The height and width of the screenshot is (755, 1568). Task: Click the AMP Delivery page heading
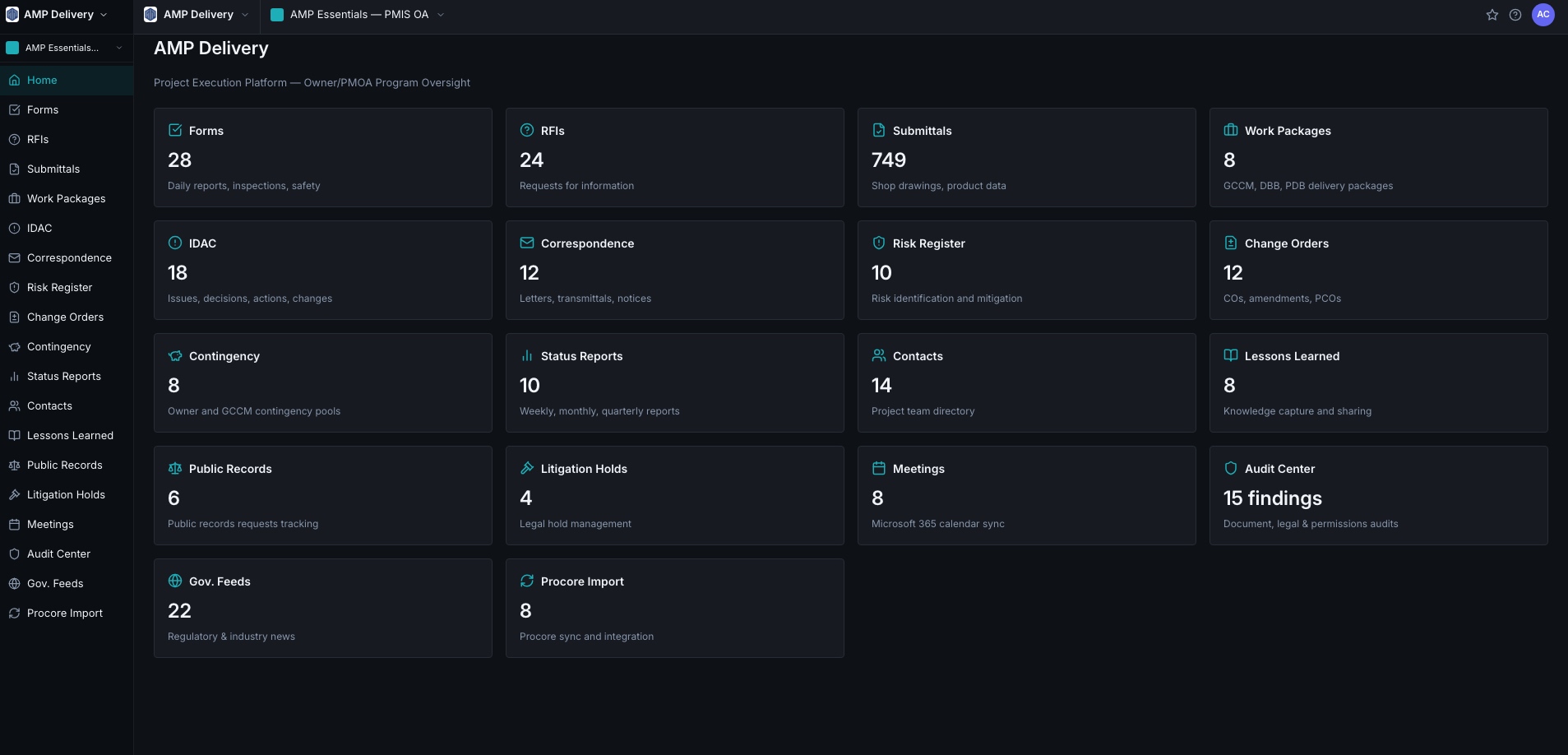[211, 48]
